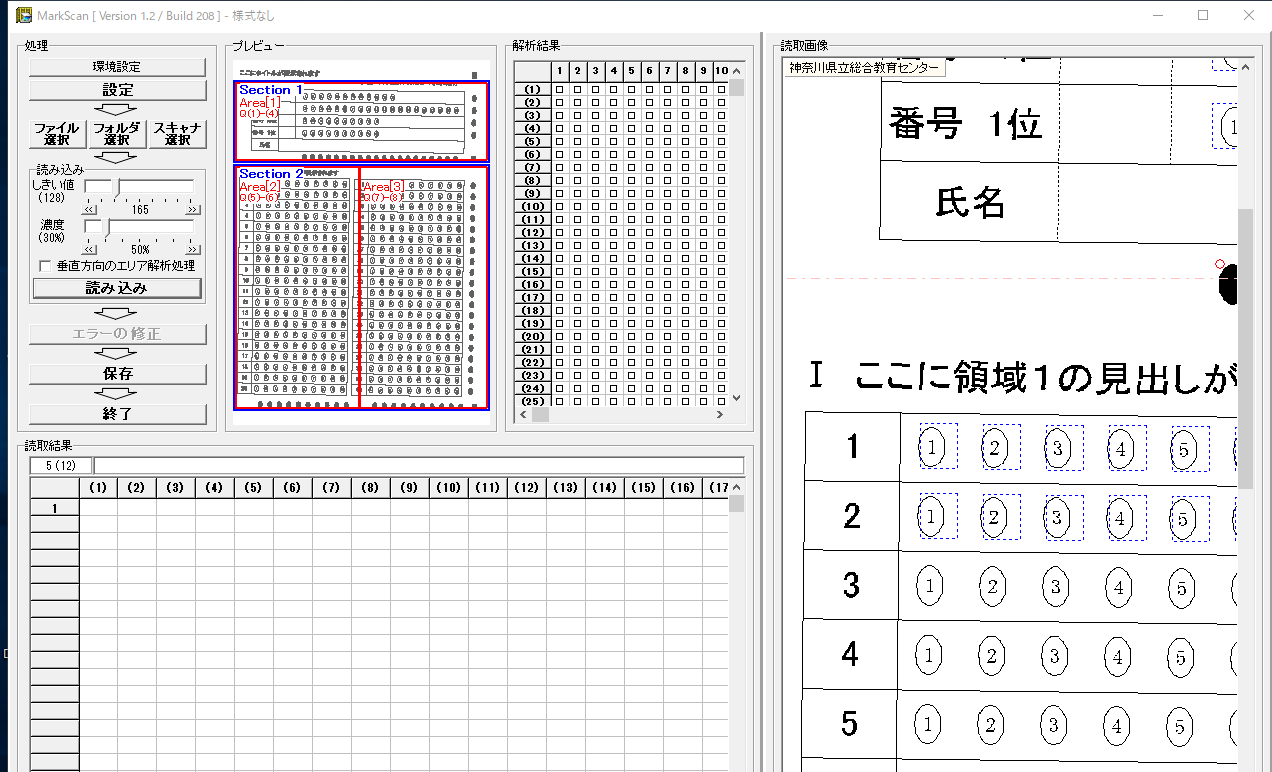Click the threshold decrease « arrow button
The height and width of the screenshot is (772, 1272).
tap(89, 210)
